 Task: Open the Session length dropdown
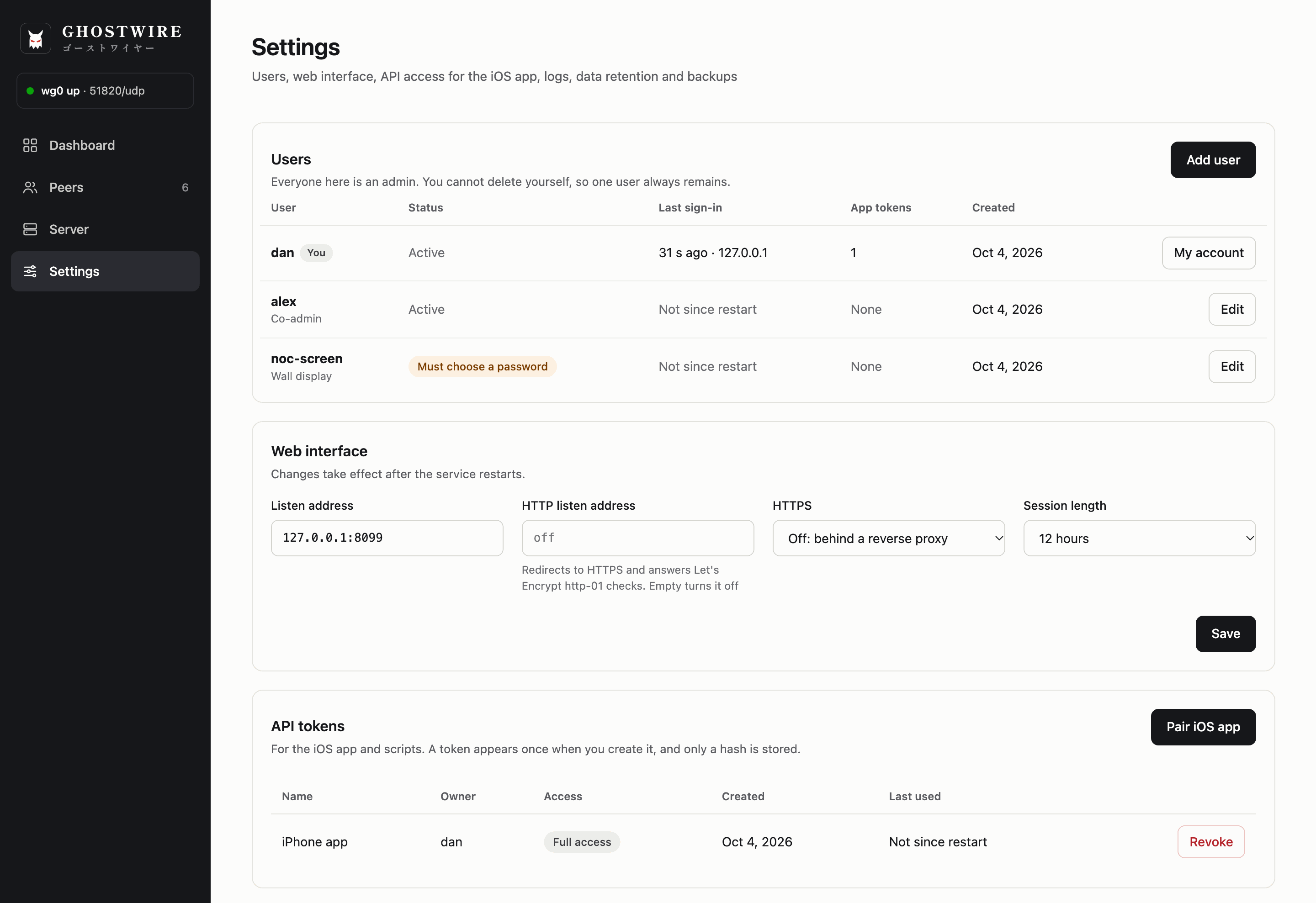coord(1139,539)
